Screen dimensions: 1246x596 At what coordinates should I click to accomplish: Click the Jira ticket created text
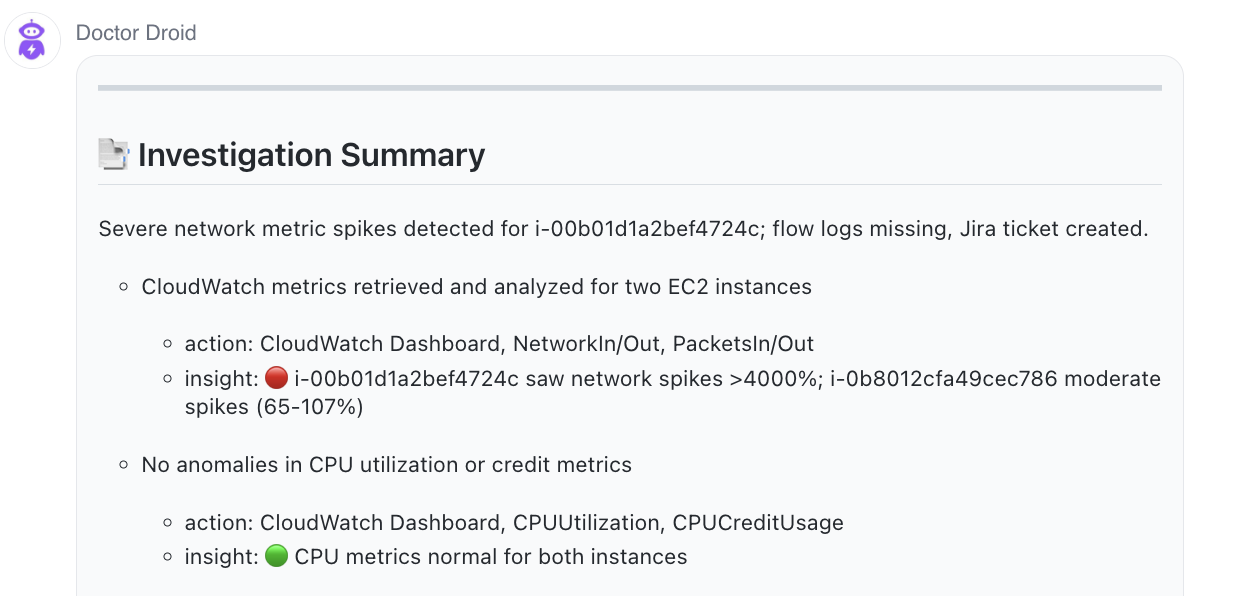pyautogui.click(x=1054, y=229)
